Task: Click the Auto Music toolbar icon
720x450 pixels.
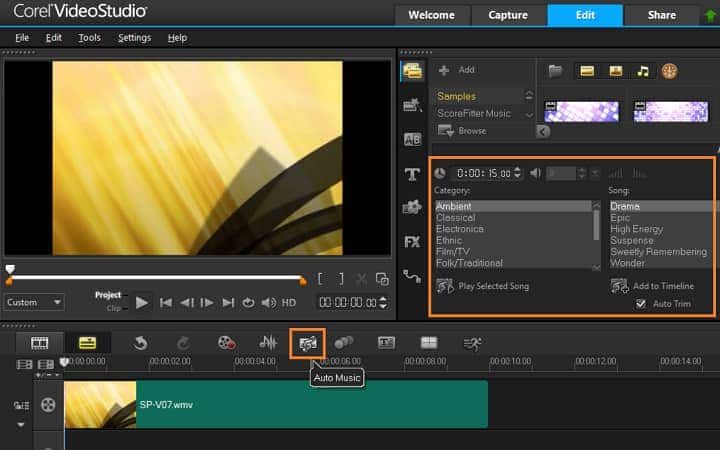Action: tap(308, 343)
